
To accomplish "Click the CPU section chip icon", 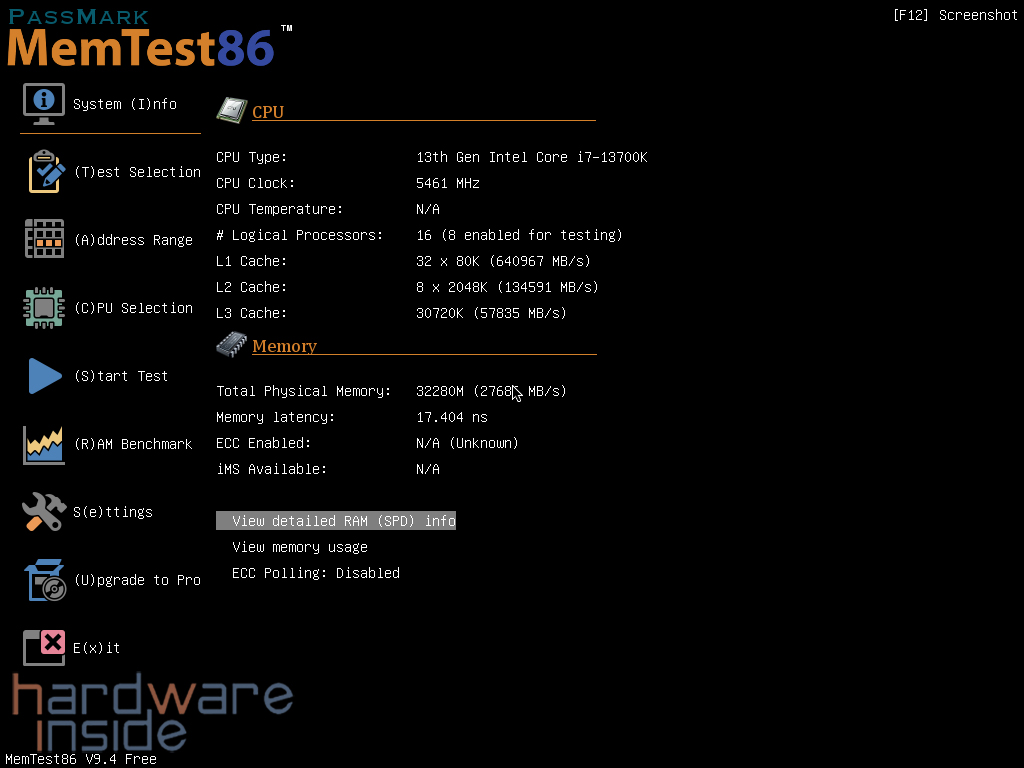I will point(232,110).
